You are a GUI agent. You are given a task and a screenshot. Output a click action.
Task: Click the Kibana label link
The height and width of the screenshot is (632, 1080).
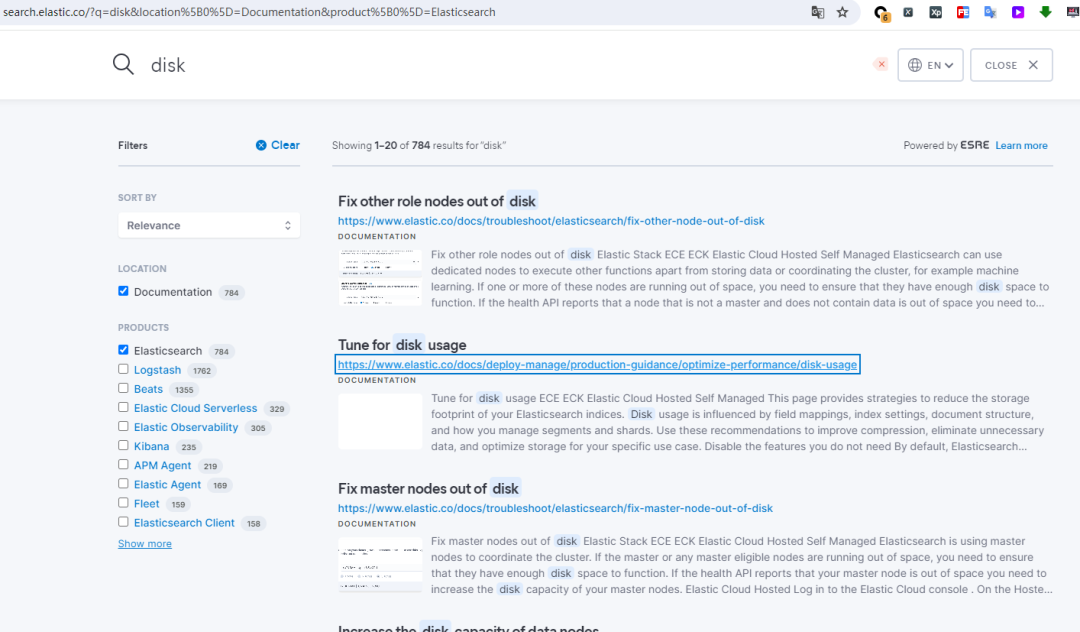152,446
